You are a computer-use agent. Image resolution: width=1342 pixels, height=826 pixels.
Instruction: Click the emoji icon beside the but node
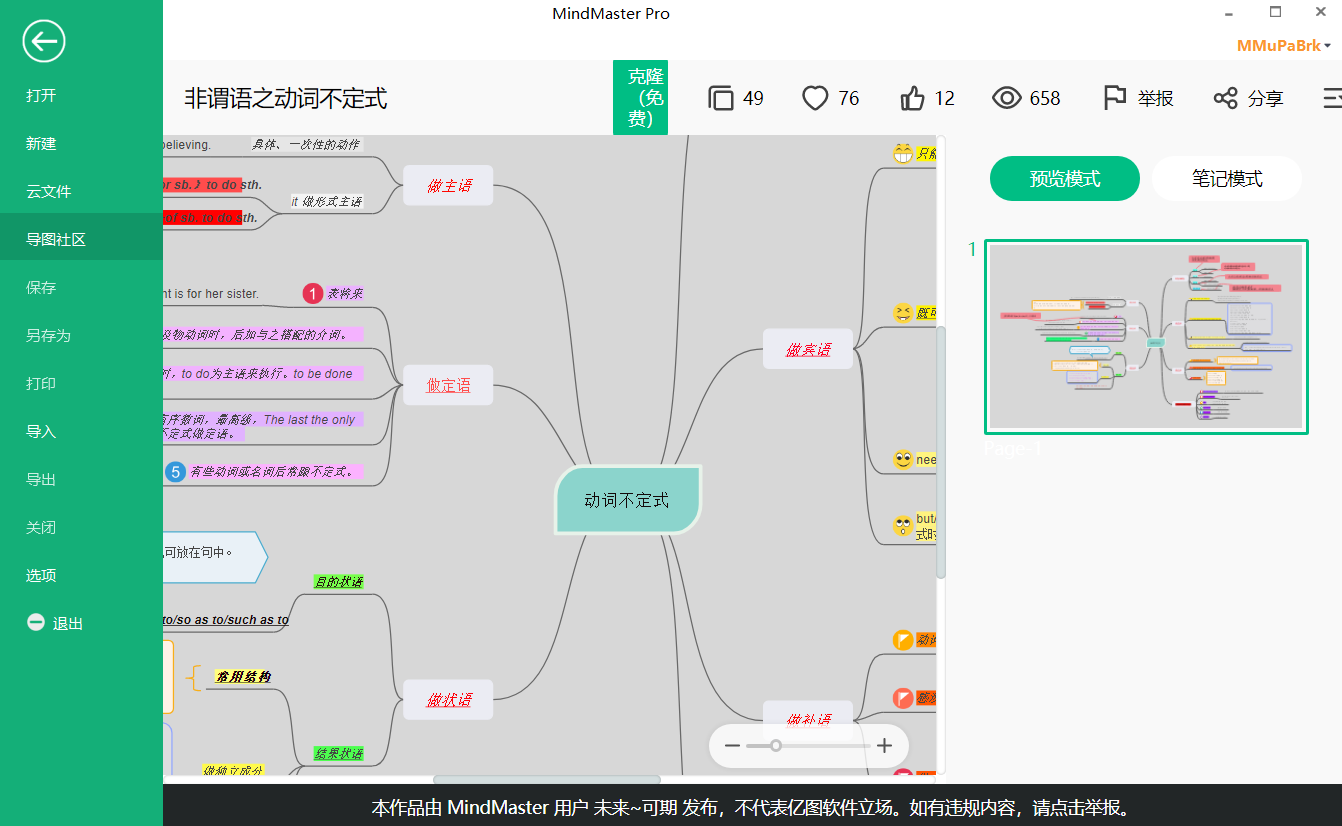coord(903,526)
